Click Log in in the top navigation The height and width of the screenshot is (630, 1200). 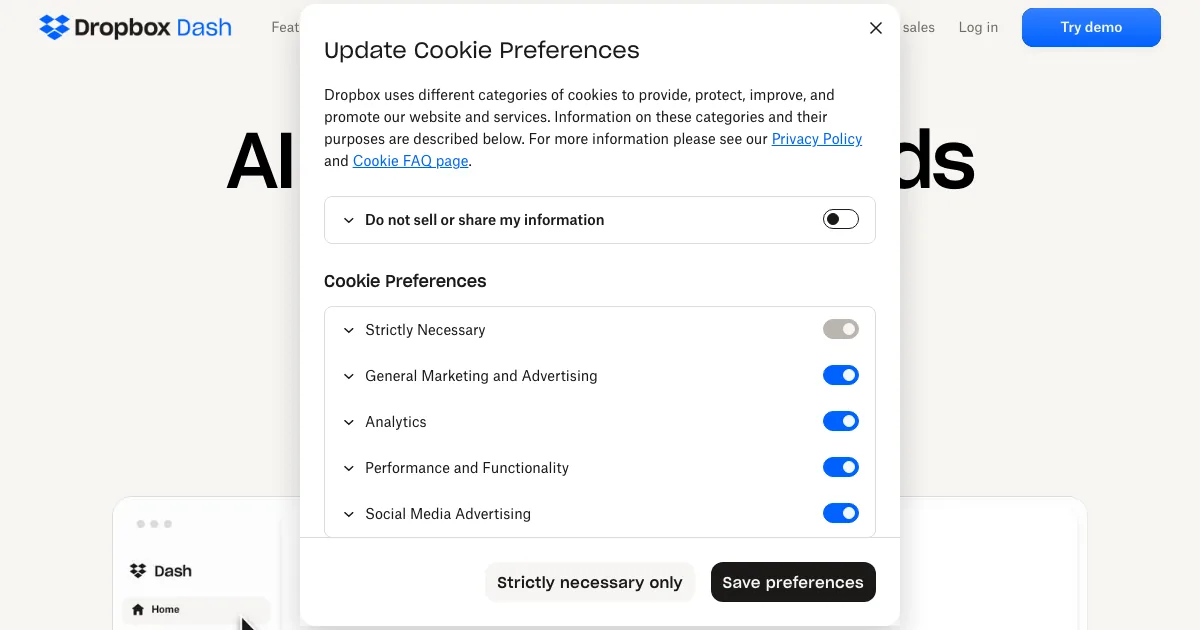coord(978,27)
